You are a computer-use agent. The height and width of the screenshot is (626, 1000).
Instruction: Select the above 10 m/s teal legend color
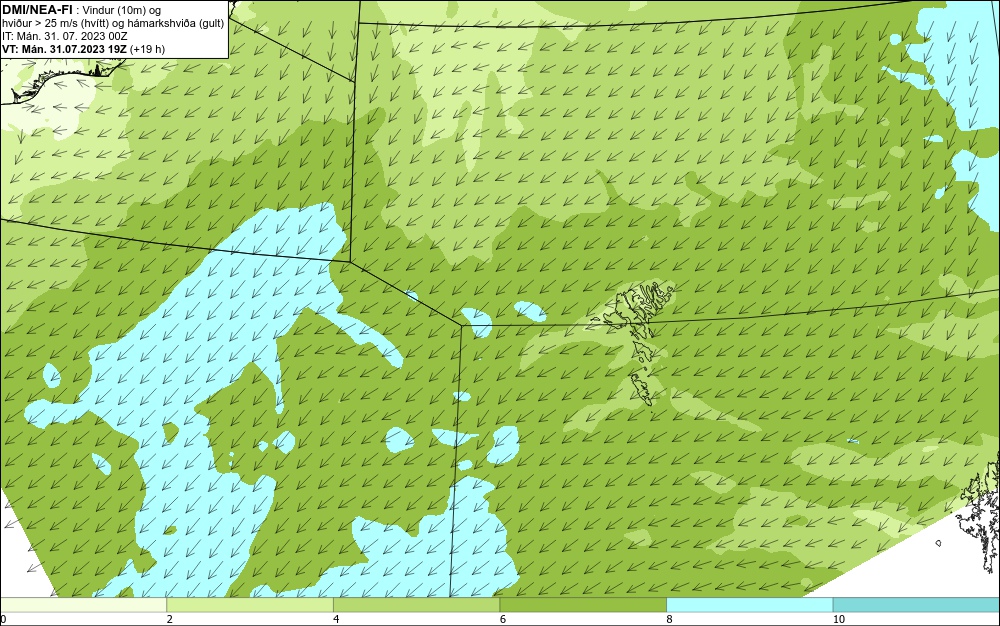[916, 605]
